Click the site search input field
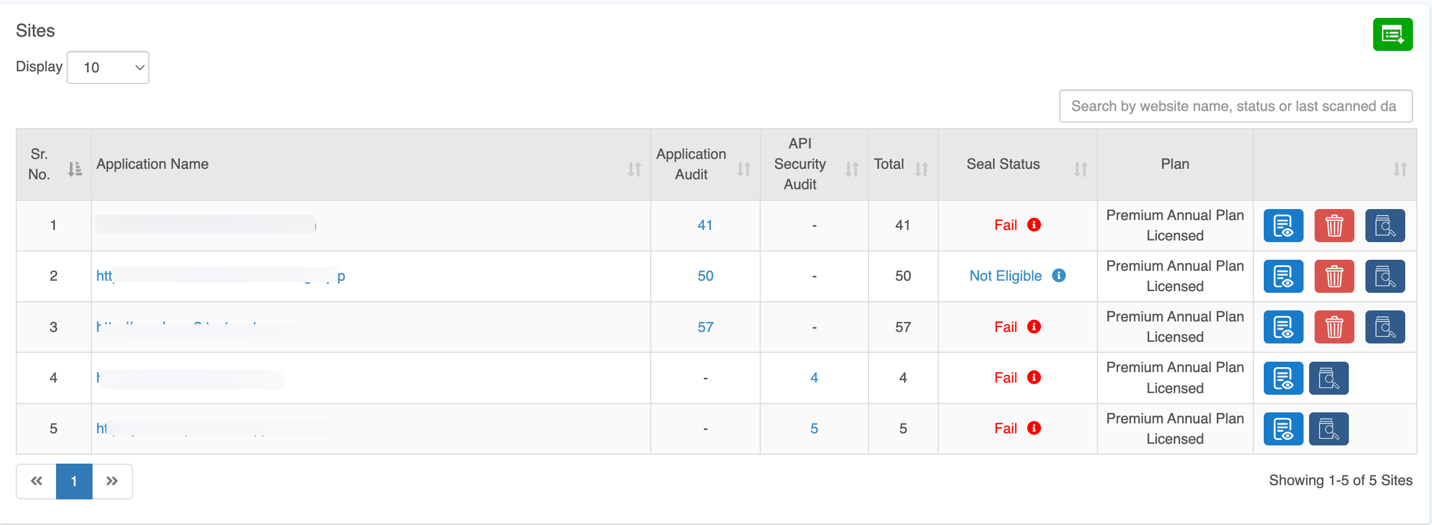This screenshot has height=525, width=1432. [x=1235, y=106]
